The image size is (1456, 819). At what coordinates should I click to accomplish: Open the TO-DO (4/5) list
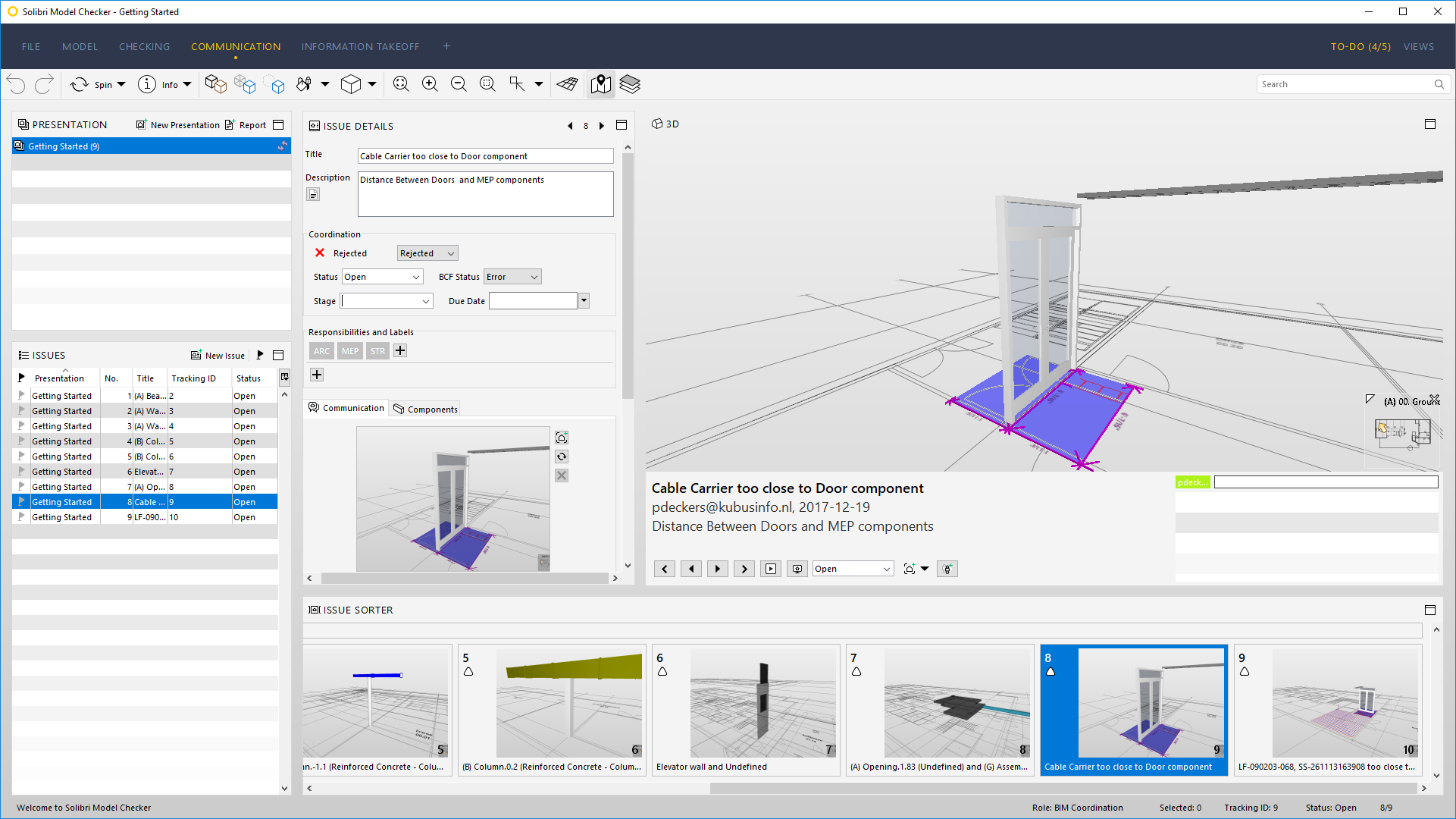[x=1360, y=46]
